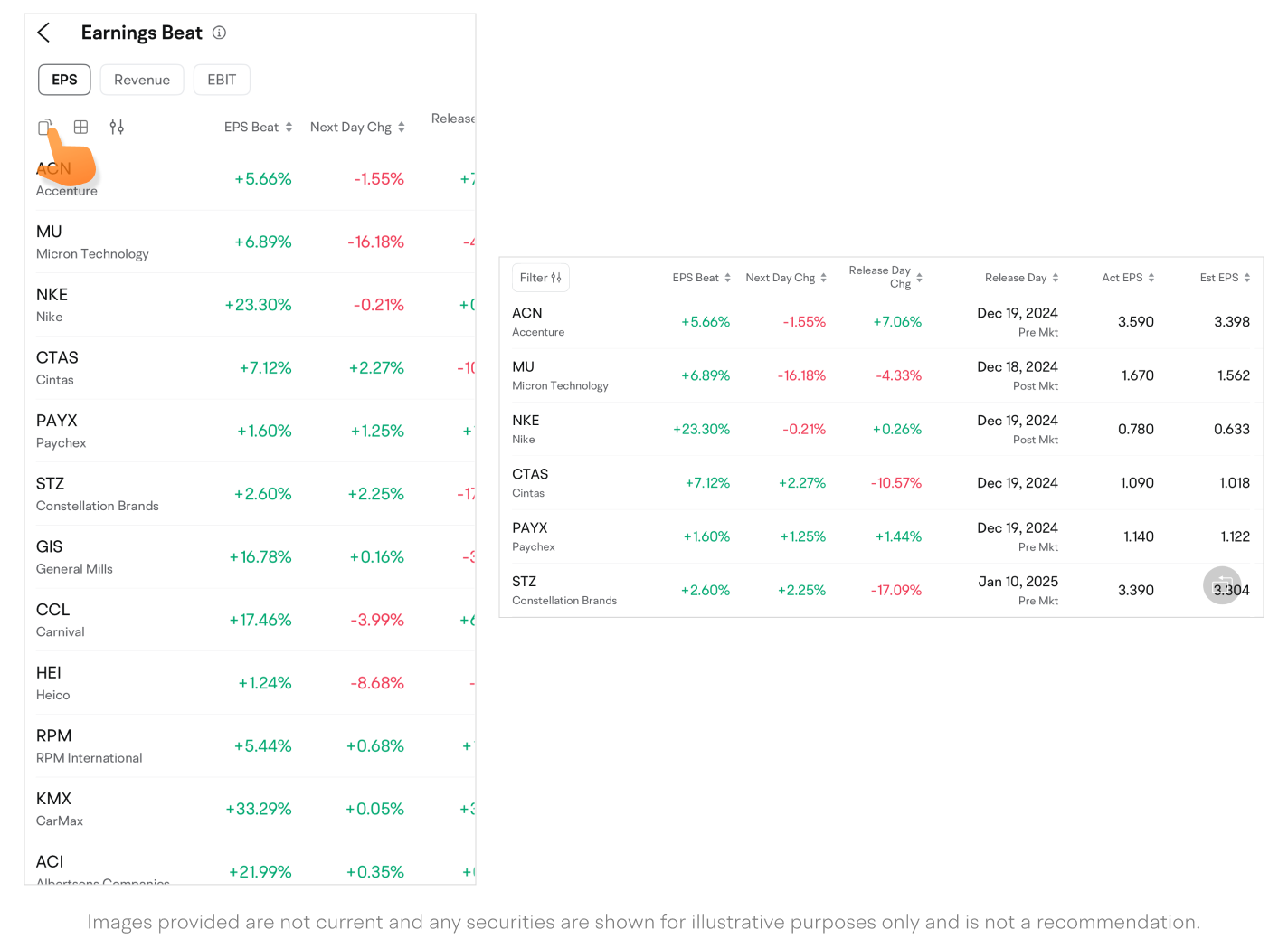The width and height of the screenshot is (1288, 949).
Task: Open the filter sliders icon in left panel
Action: coord(117,128)
